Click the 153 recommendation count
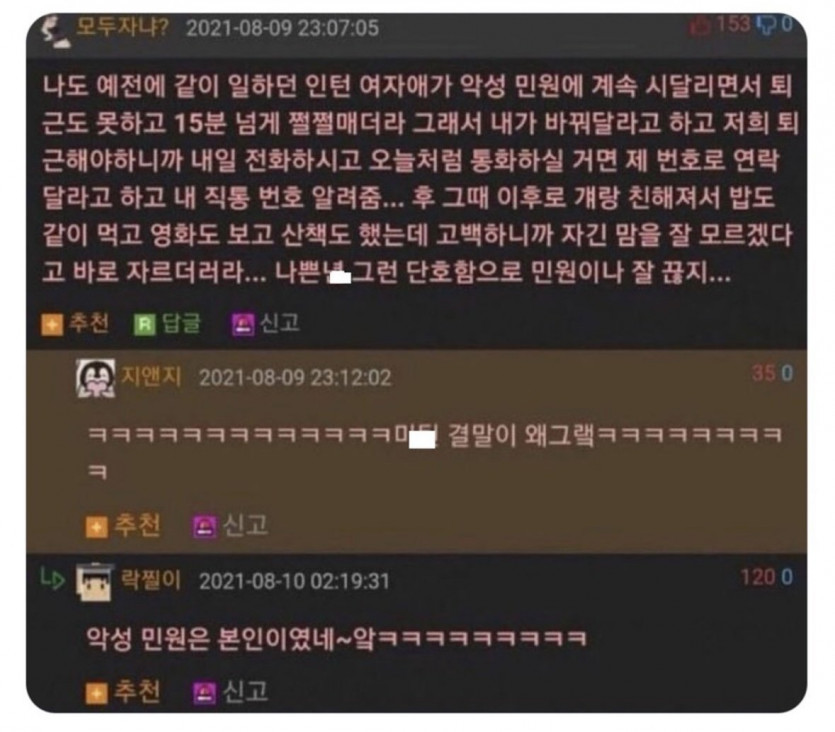Viewport: 835px width, 732px height. 734,24
